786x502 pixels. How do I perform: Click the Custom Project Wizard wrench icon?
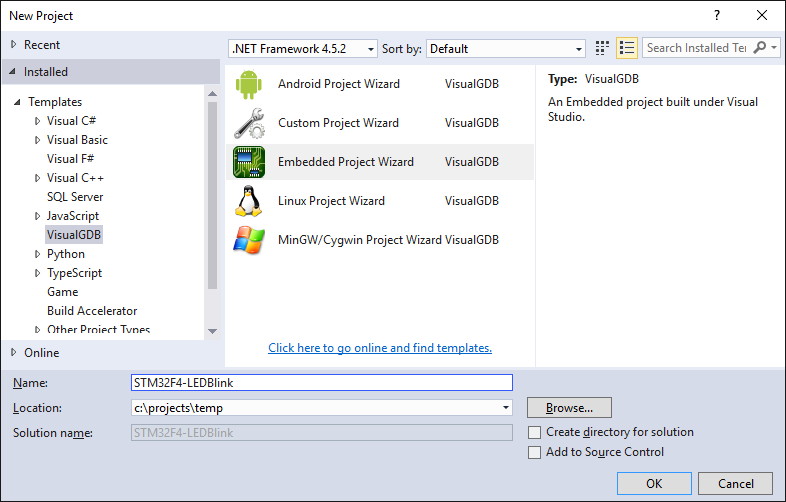[248, 123]
